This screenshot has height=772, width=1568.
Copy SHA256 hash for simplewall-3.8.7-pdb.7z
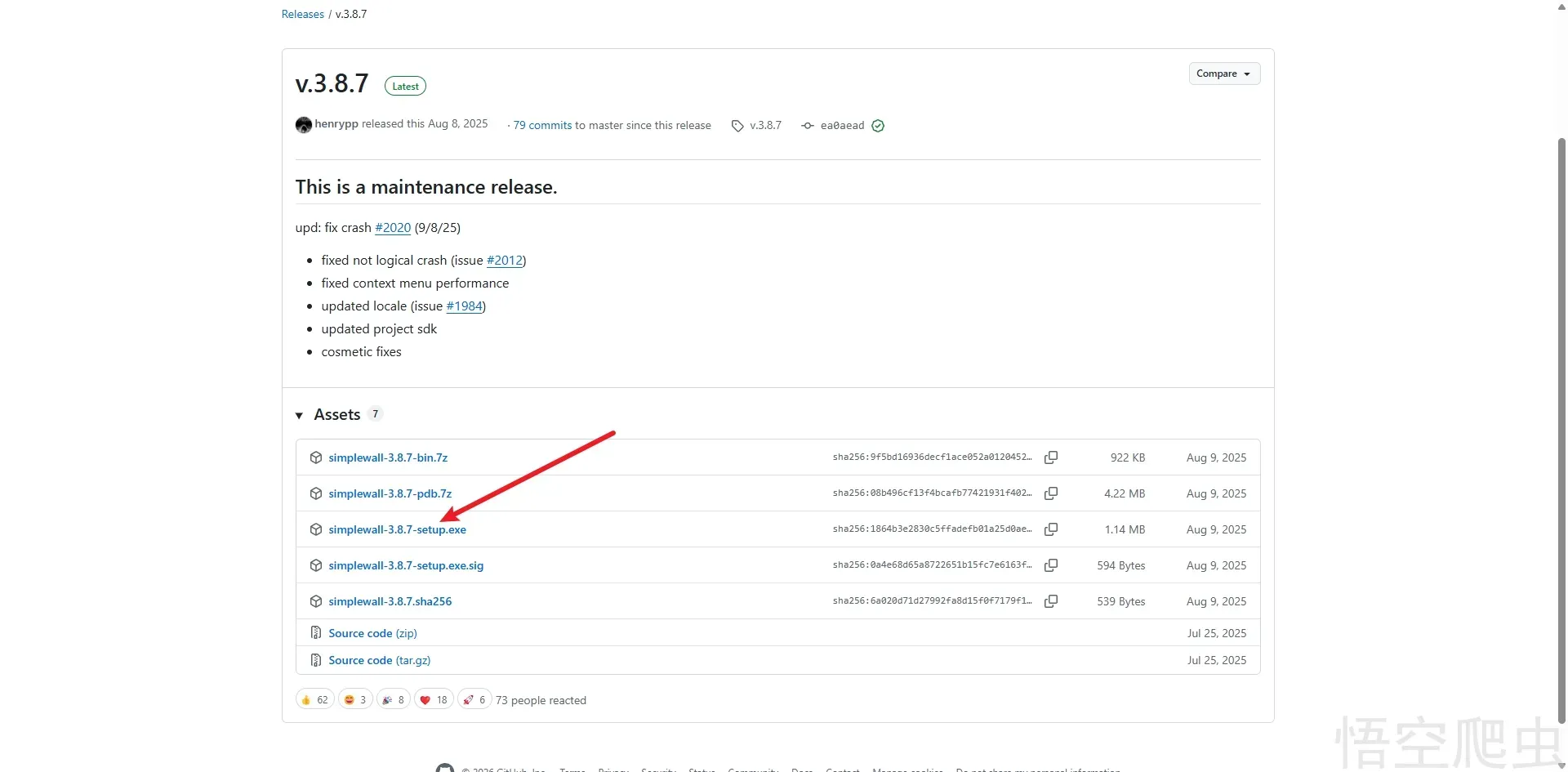(x=1051, y=493)
